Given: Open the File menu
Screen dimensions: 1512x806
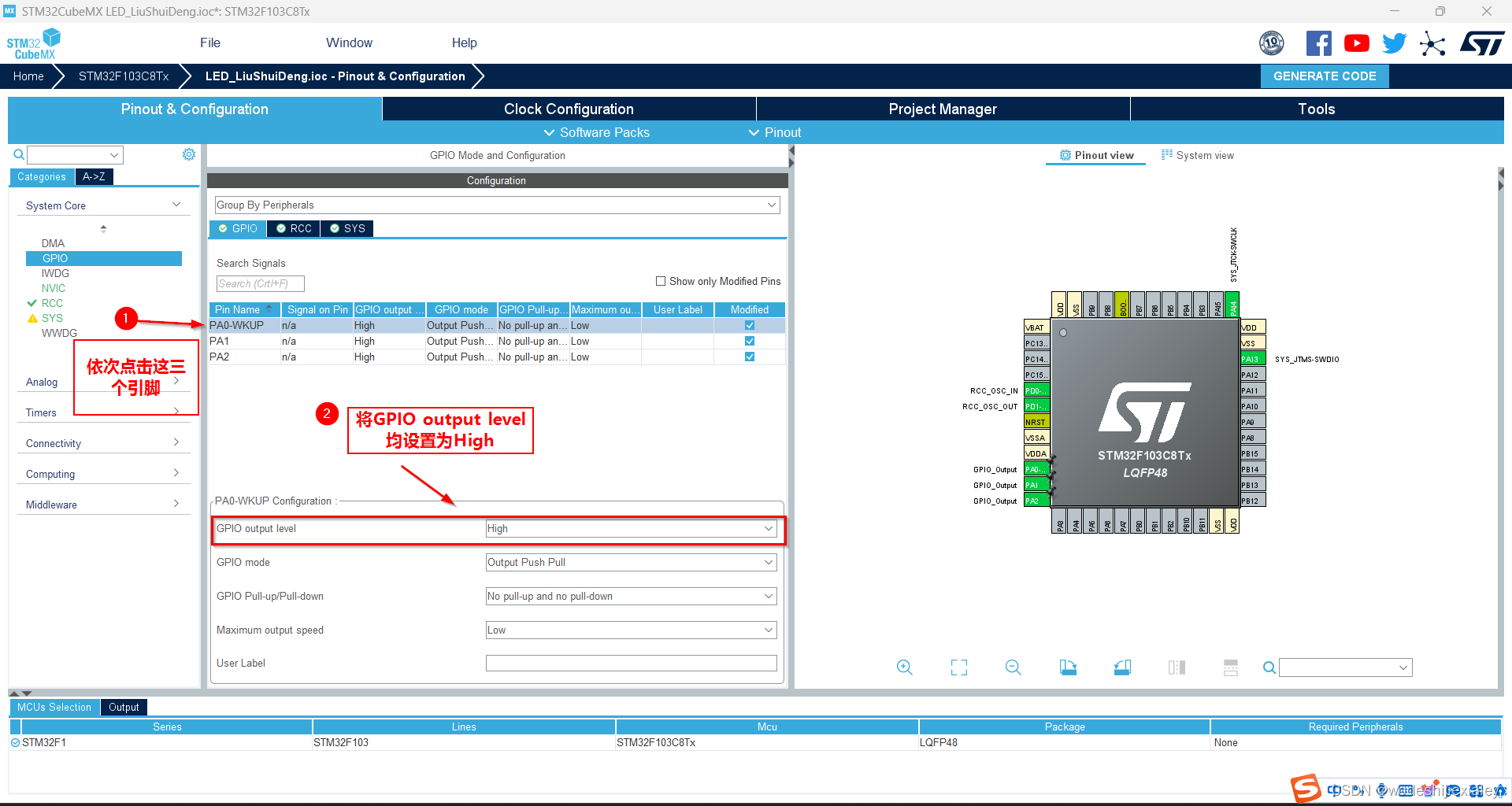Looking at the screenshot, I should point(210,43).
